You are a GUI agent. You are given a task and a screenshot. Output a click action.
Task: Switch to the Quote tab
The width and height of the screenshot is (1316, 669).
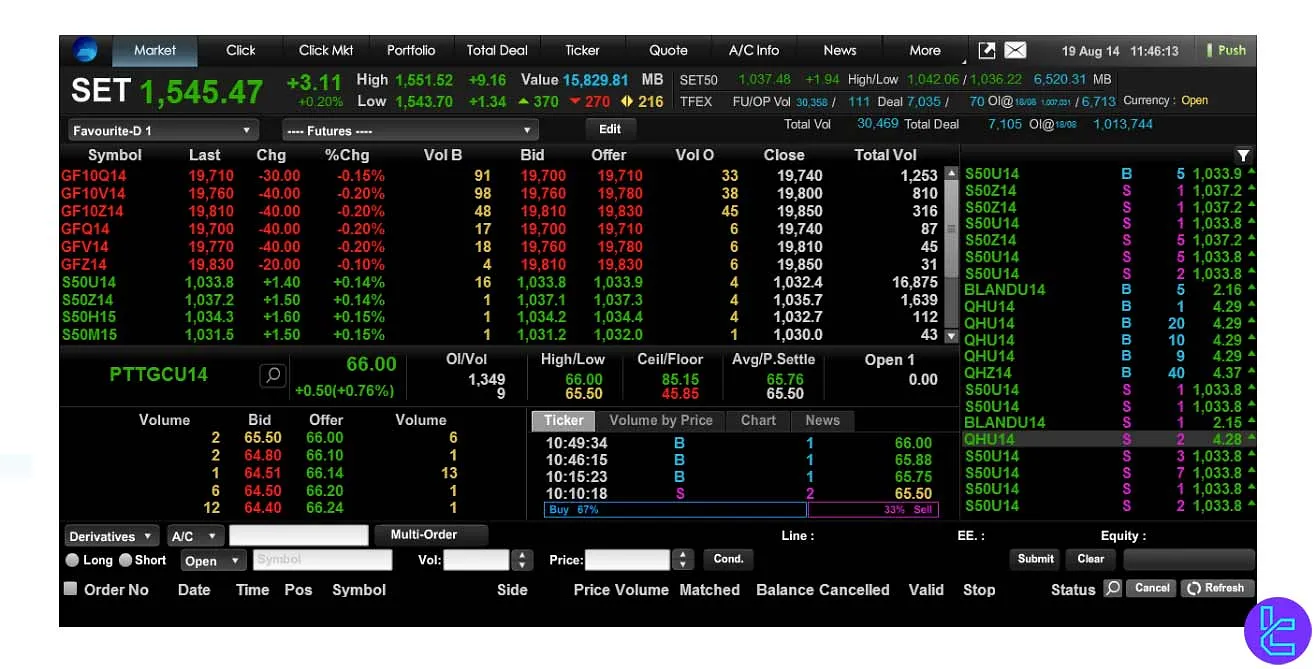[666, 49]
